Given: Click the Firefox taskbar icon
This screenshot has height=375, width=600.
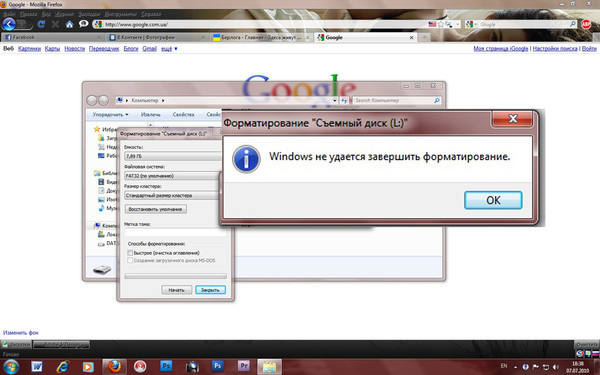Looking at the screenshot, I should 114,367.
